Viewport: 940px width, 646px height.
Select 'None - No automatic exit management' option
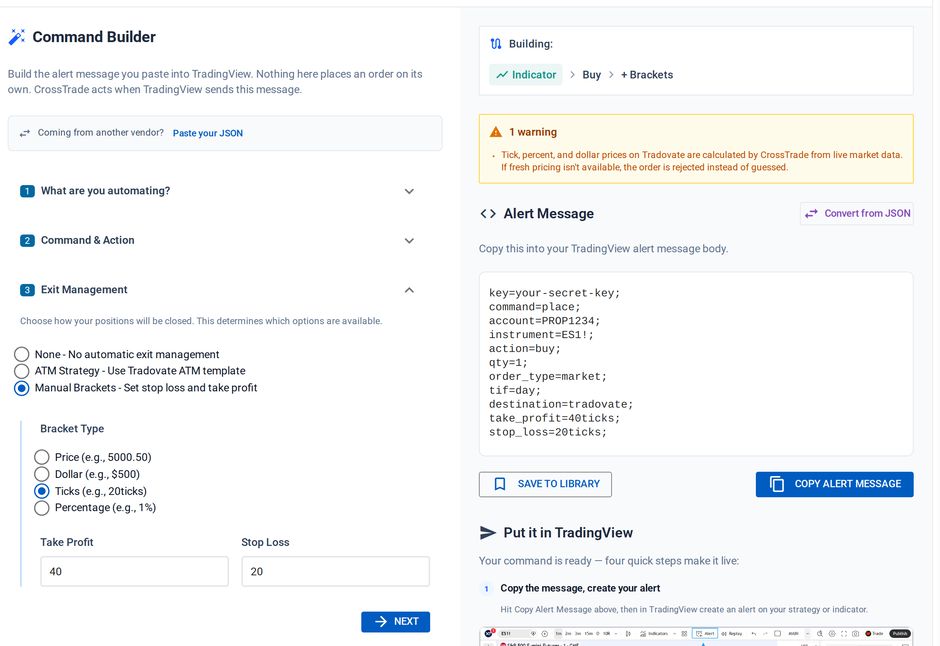22,354
